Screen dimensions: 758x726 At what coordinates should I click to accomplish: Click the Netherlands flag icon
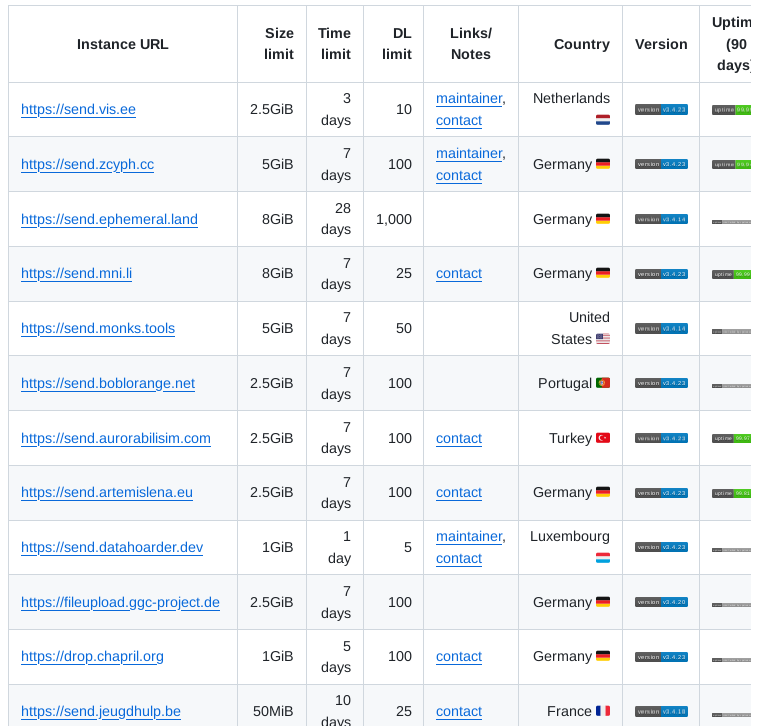(603, 120)
